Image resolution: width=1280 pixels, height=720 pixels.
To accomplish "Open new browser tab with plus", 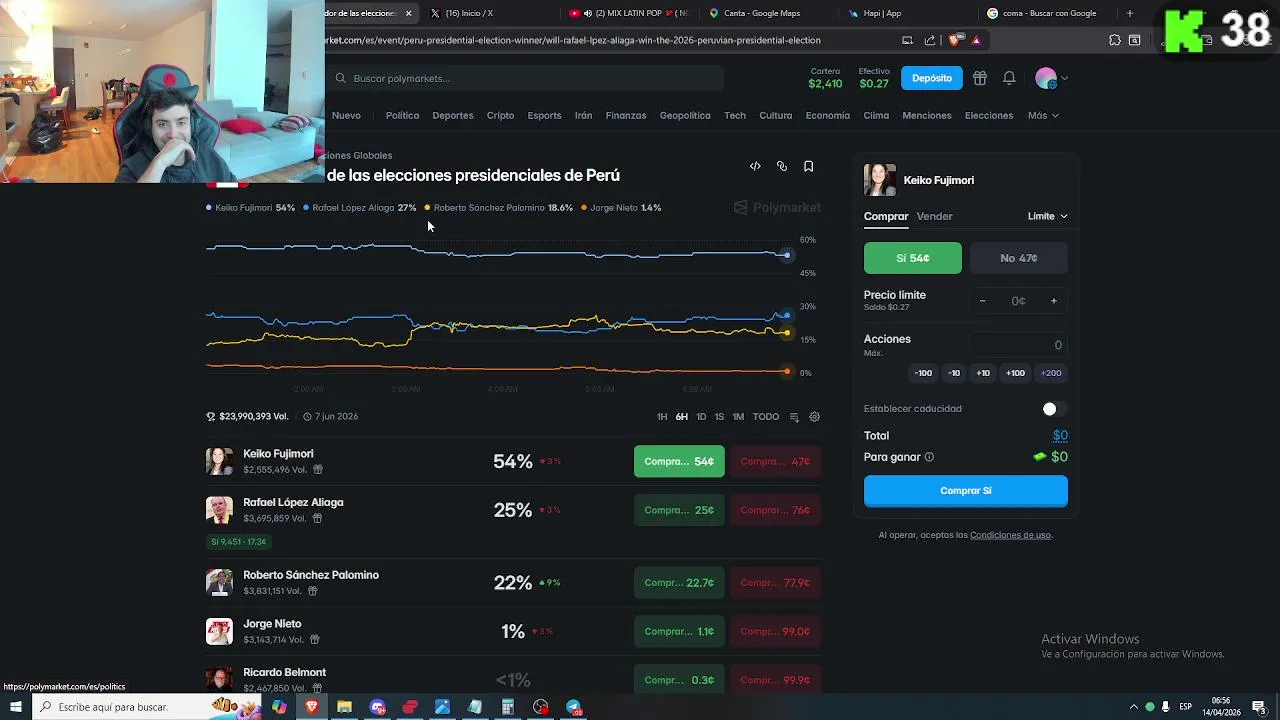I will point(1130,13).
